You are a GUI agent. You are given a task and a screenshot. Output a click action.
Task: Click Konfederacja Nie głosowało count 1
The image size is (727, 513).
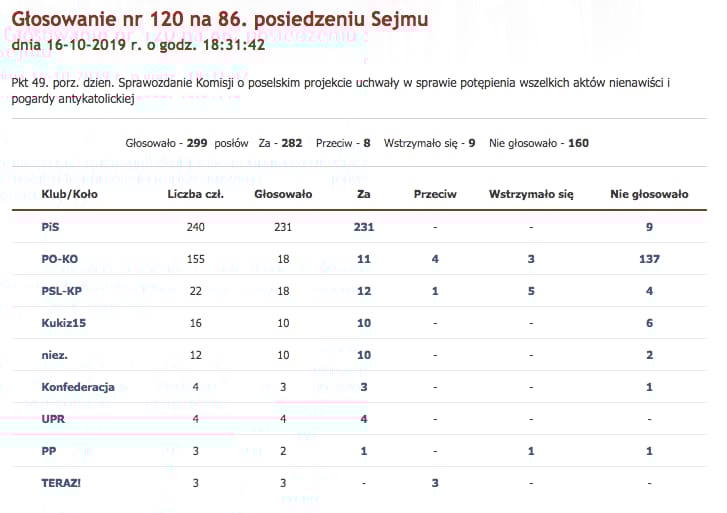pos(649,387)
